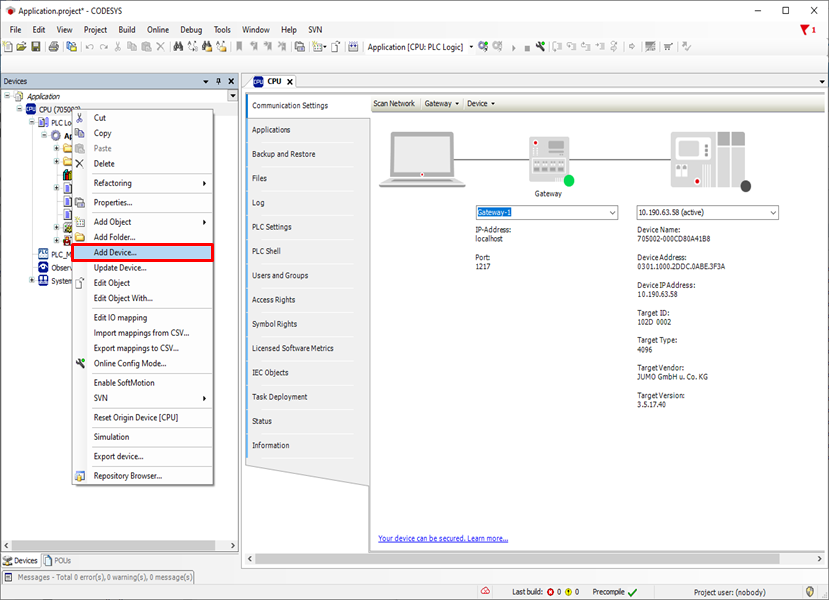829x600 pixels.
Task: Save the project with the floppy icon
Action: 35,47
